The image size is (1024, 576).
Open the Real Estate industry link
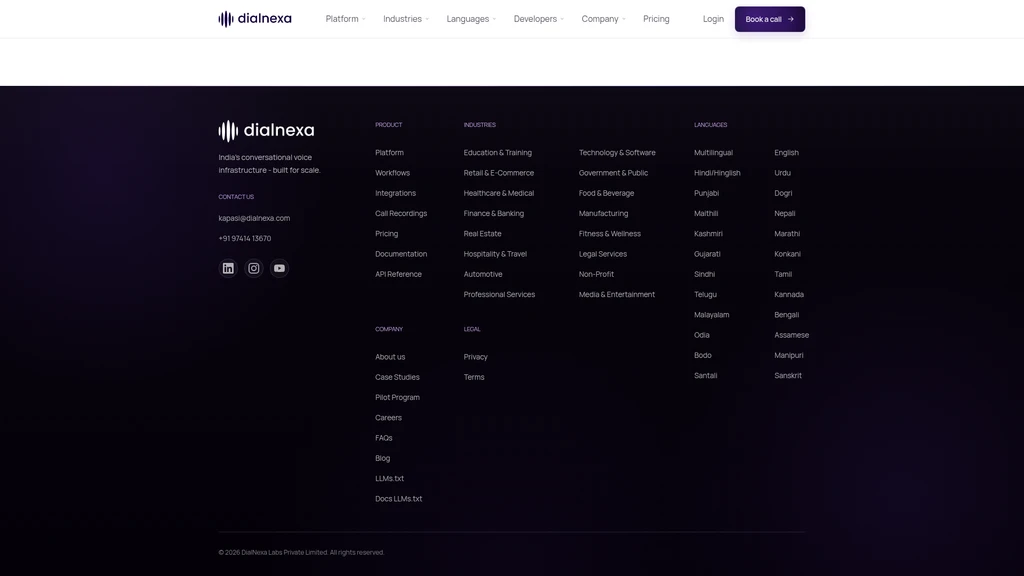pyautogui.click(x=483, y=234)
